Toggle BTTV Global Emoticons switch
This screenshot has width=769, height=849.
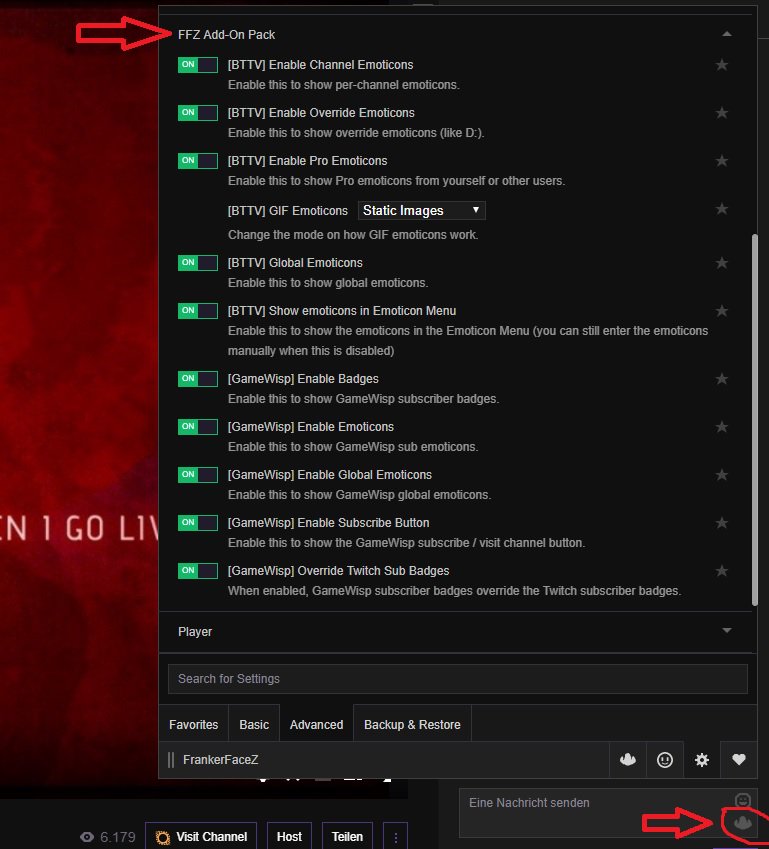click(198, 263)
